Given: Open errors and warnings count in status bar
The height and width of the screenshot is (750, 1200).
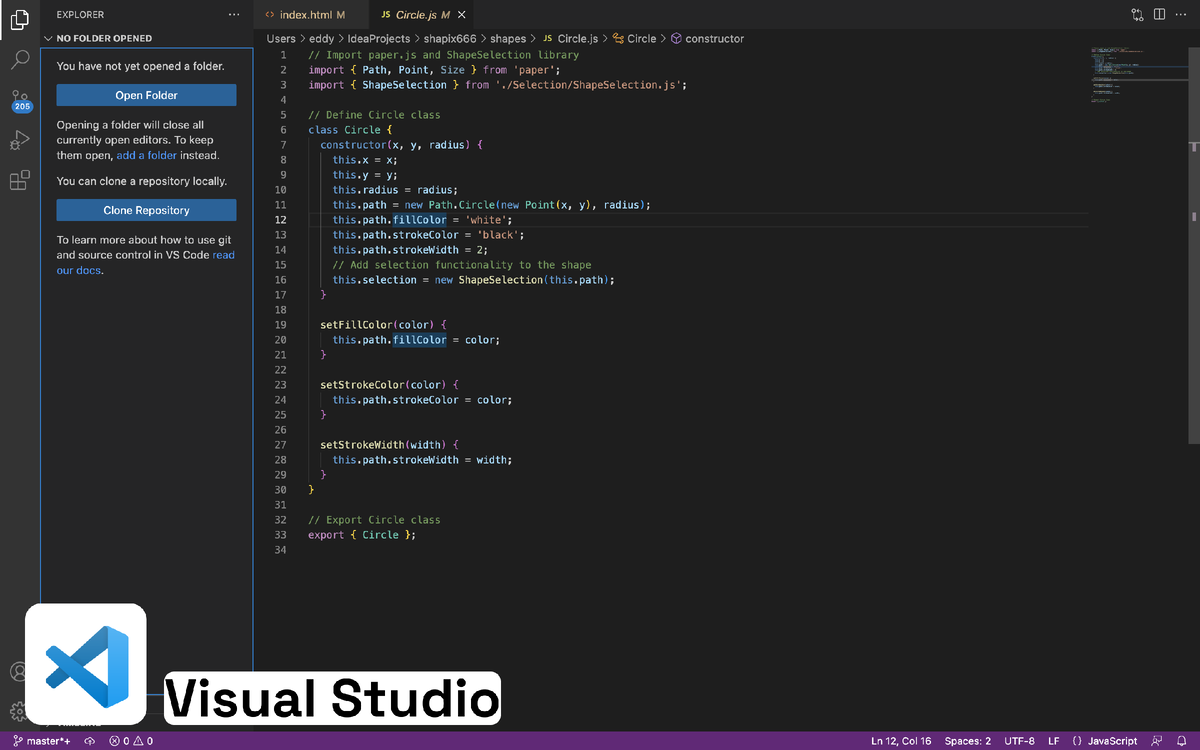Looking at the screenshot, I should (x=131, y=741).
